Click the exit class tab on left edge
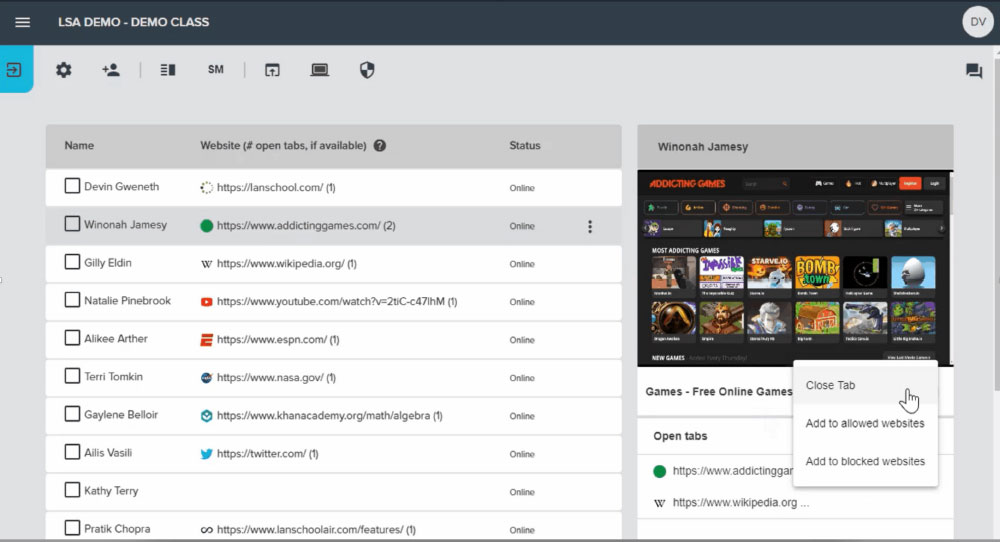 click(15, 70)
